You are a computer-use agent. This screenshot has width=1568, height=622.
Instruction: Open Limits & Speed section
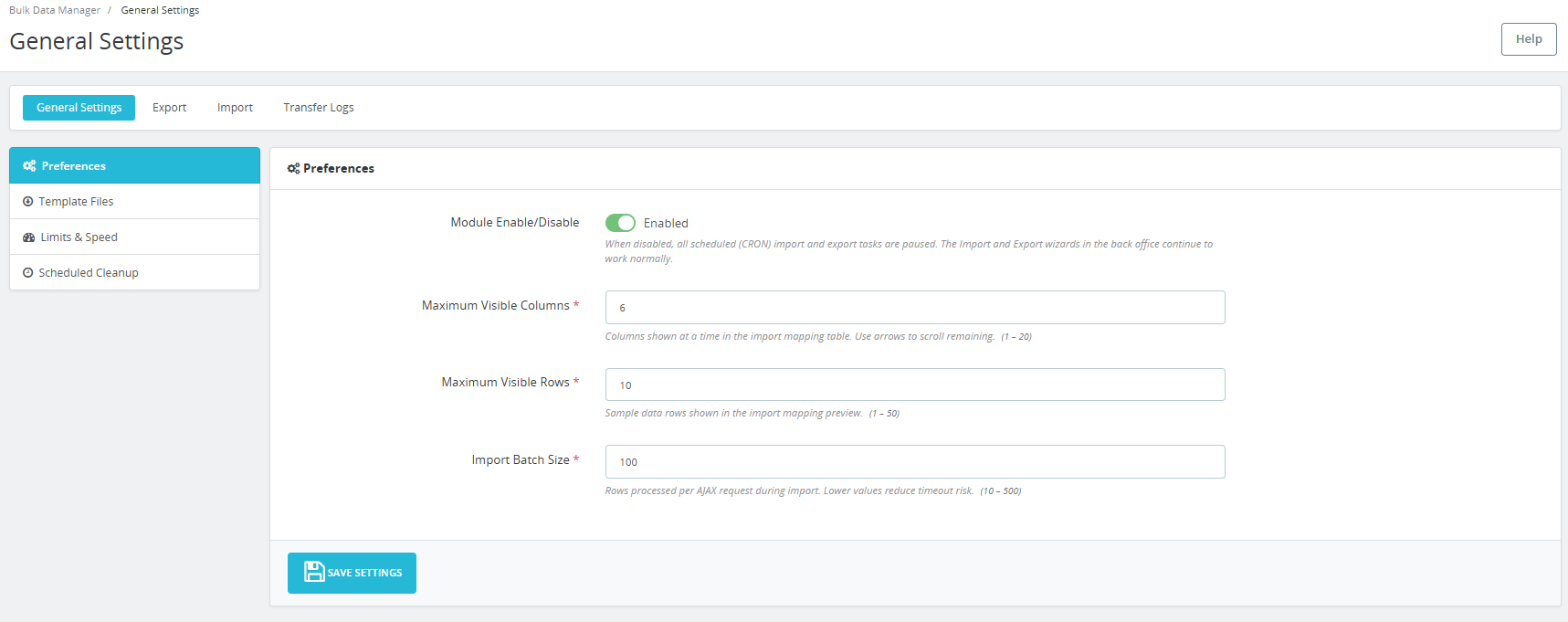click(135, 237)
